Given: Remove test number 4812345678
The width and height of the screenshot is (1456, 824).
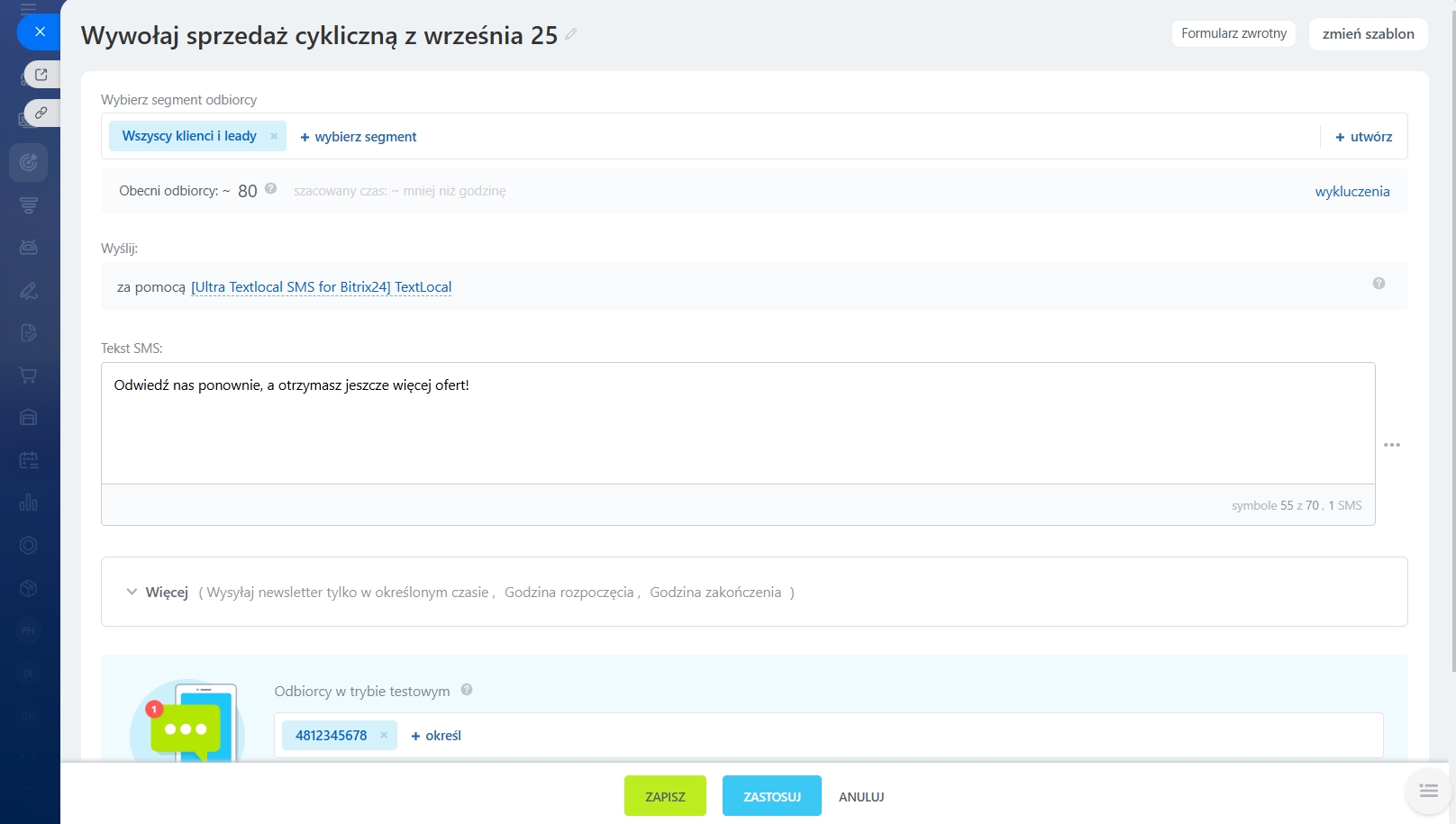Looking at the screenshot, I should (x=384, y=735).
